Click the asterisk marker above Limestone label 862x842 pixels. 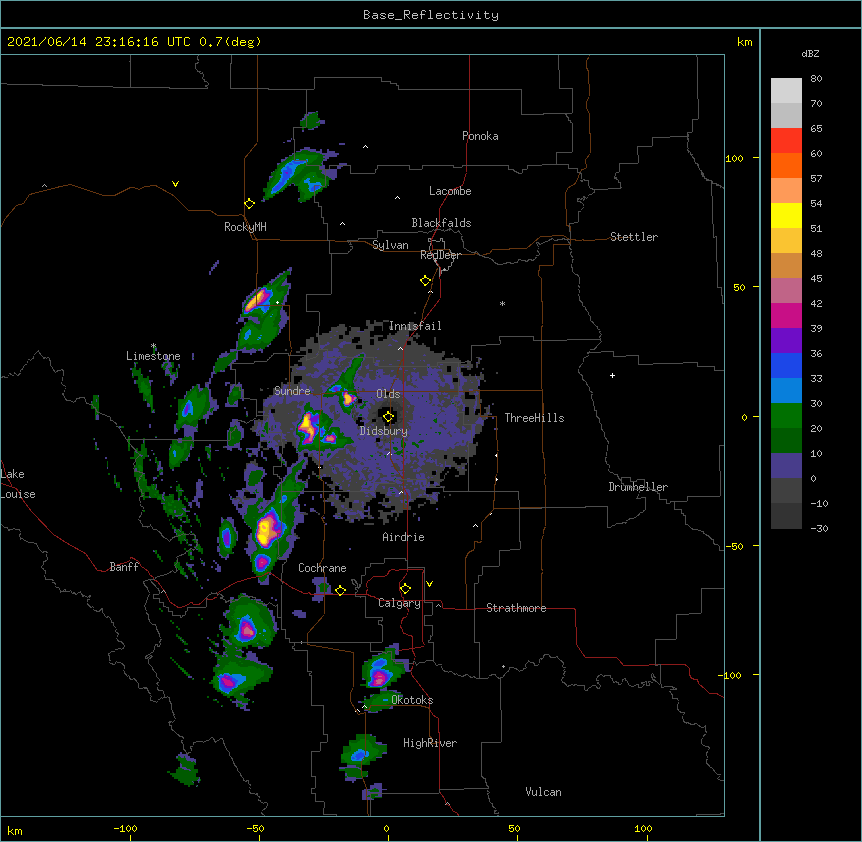pyautogui.click(x=153, y=346)
